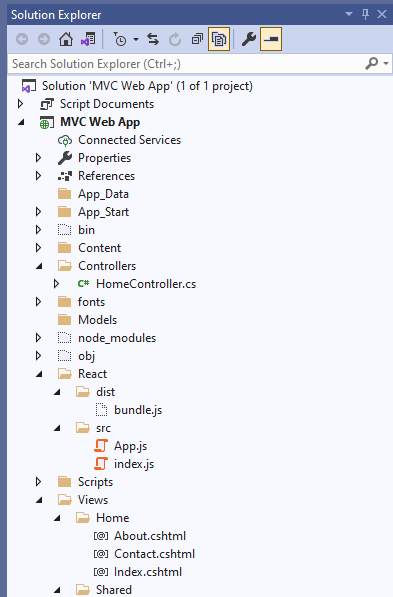Viewport: 393px width, 597px height.
Task: Select About.cshtml file
Action: pyautogui.click(x=150, y=536)
